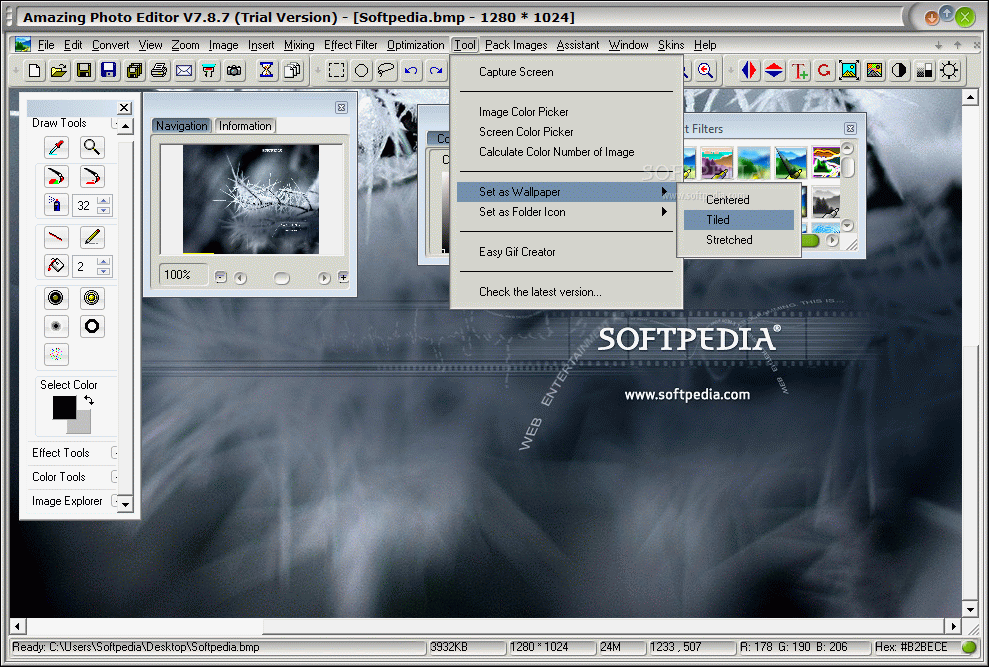Click the foreground black color swatch
The image size is (989, 667).
[x=64, y=408]
